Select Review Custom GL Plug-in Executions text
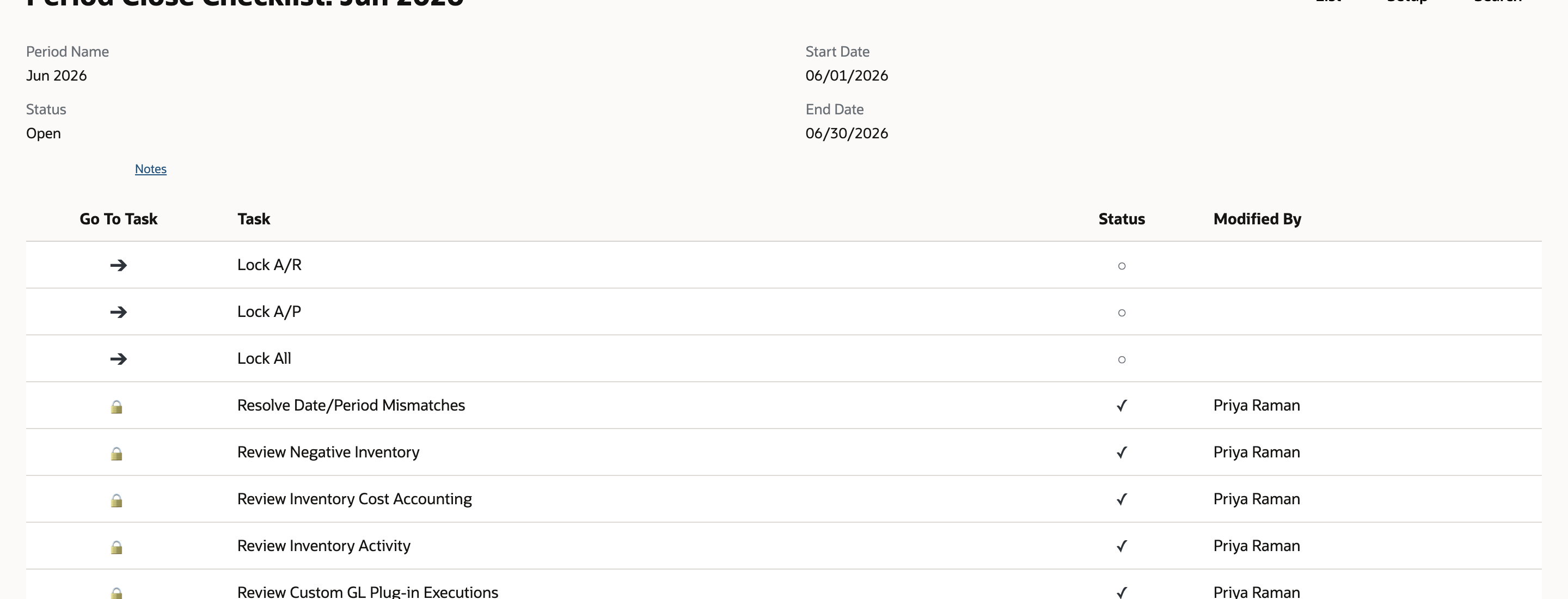 pos(367,592)
